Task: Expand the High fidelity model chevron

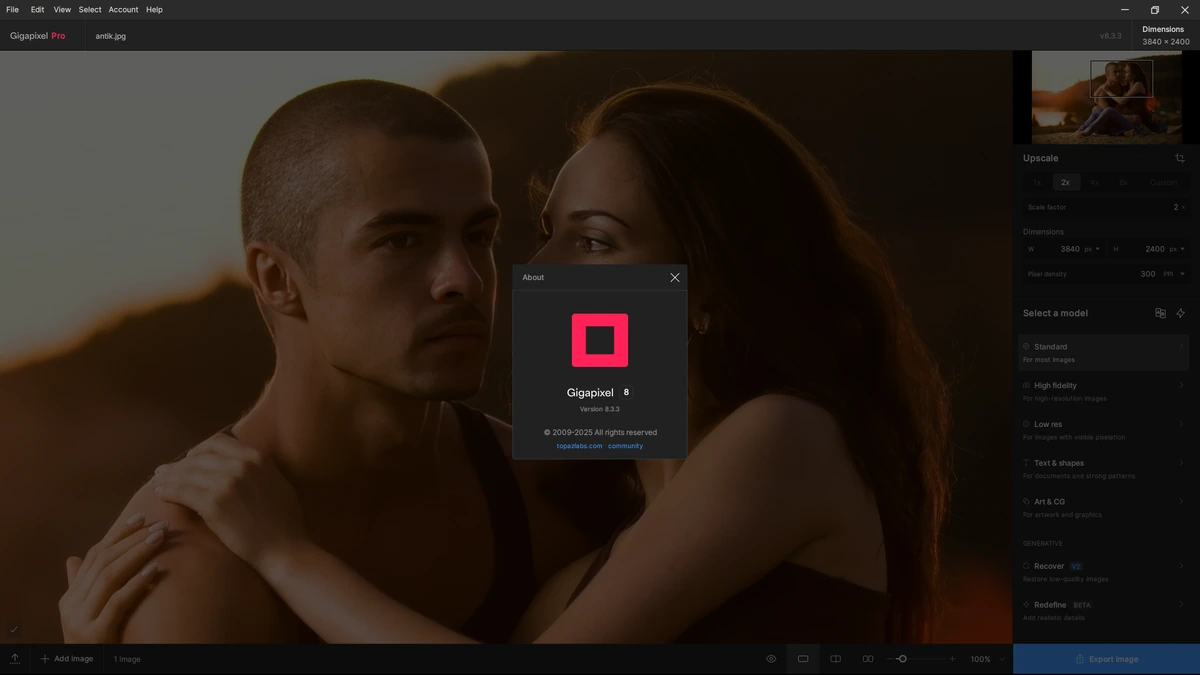Action: pos(1181,385)
